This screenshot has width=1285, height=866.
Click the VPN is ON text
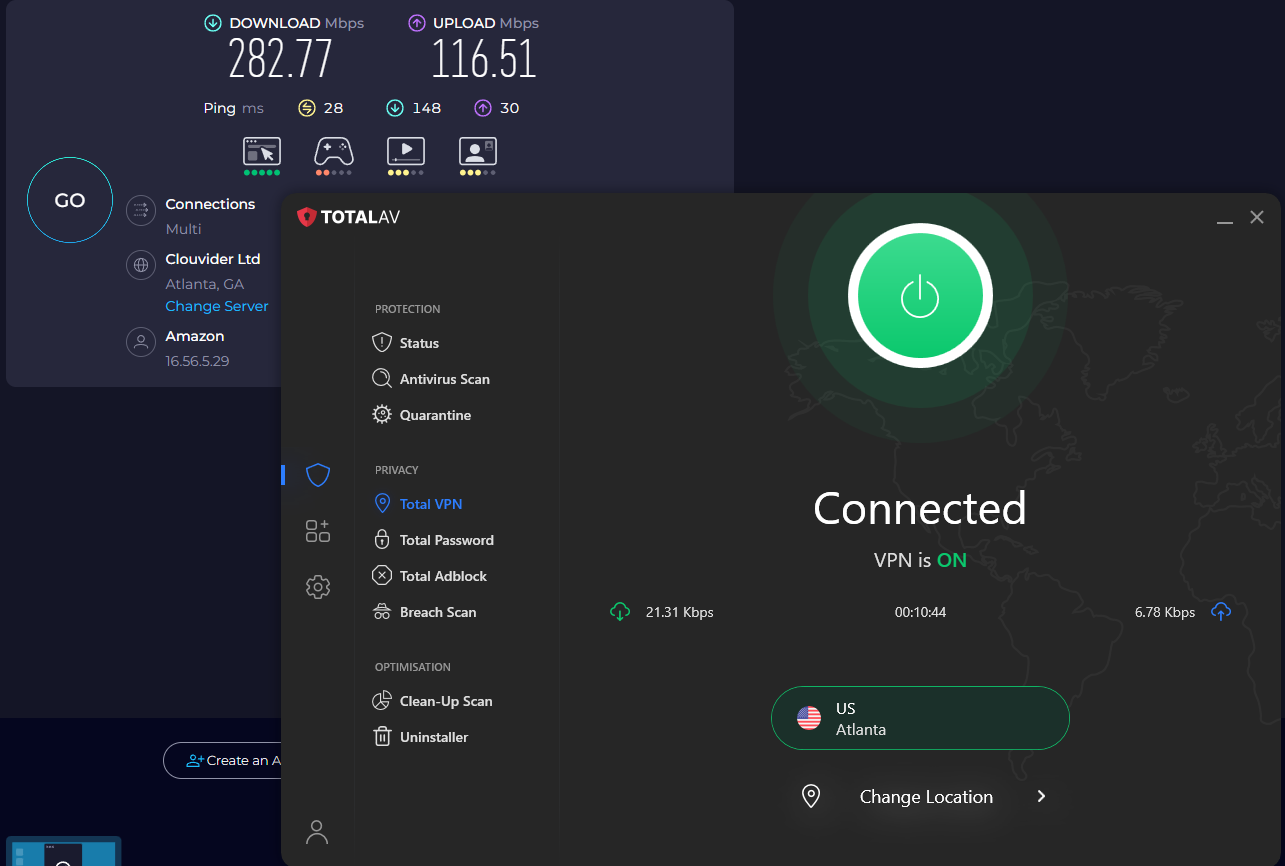click(x=920, y=560)
